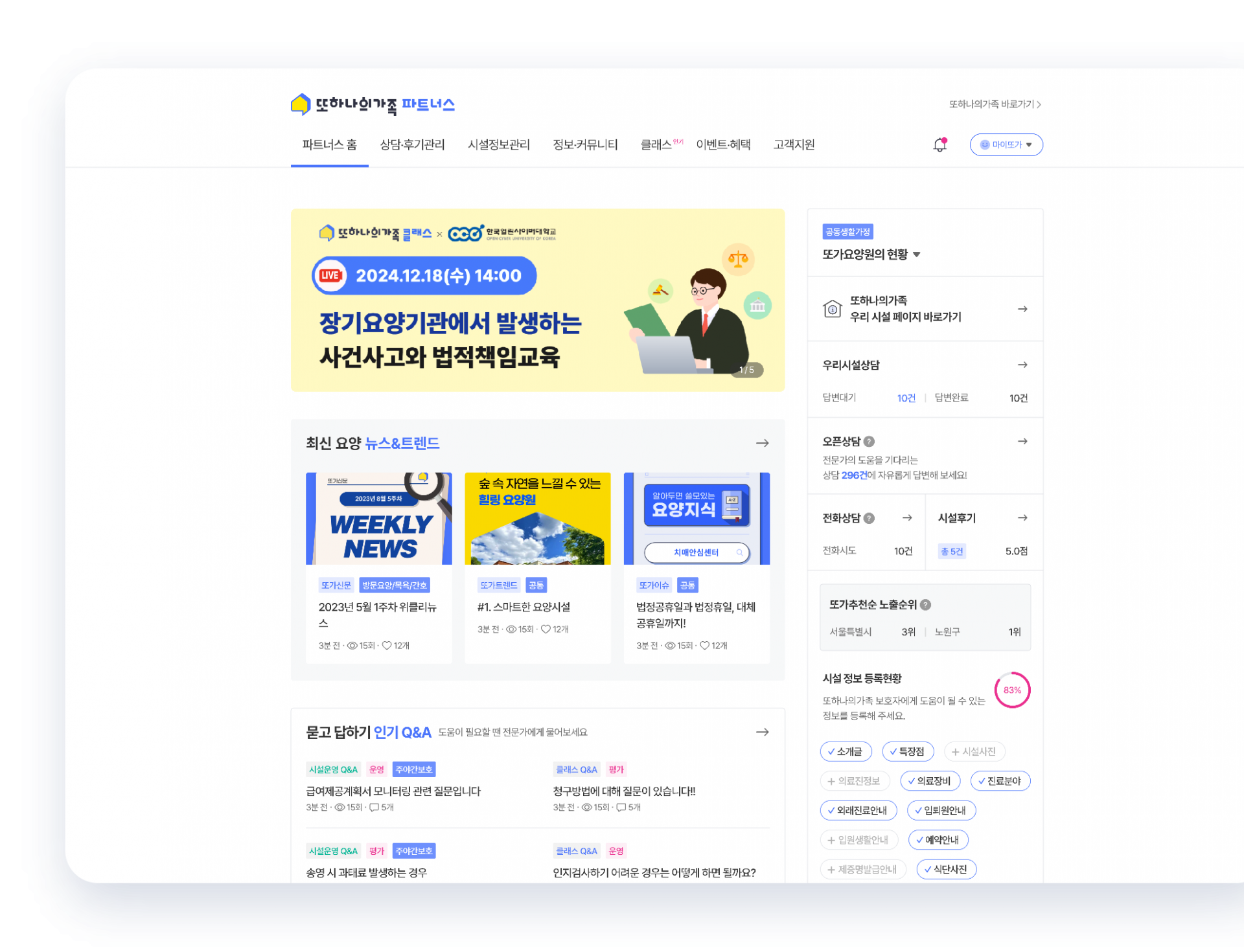Click the 1/5 banner page indicator
Viewport: 1244px width, 952px height.
[746, 370]
